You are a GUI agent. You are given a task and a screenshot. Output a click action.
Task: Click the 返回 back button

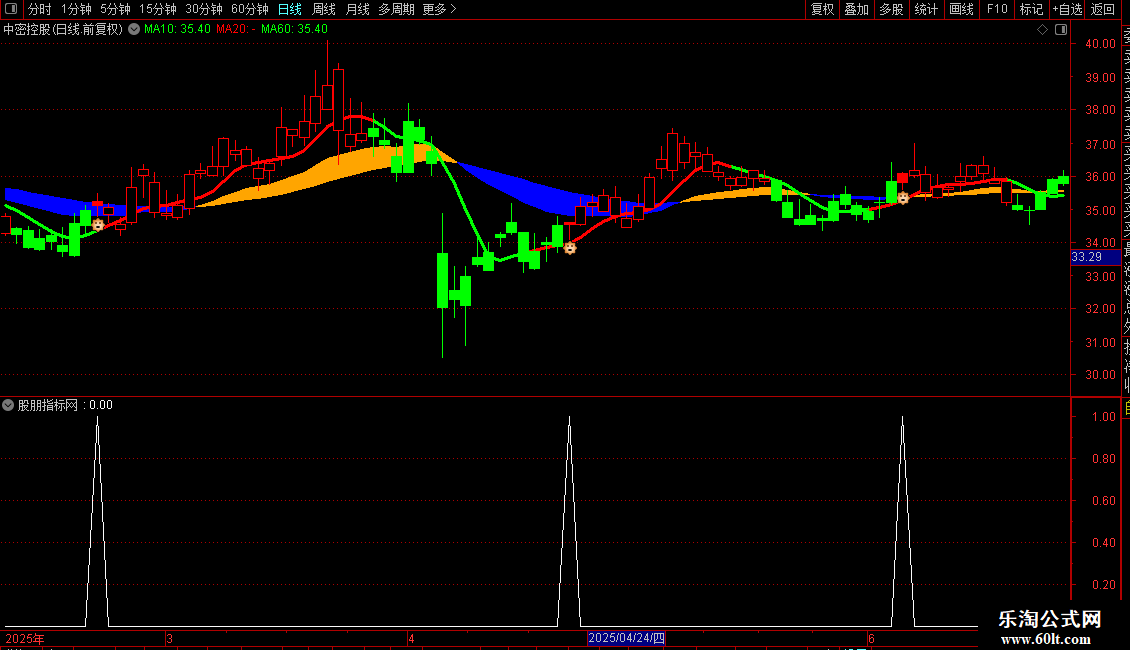tap(1103, 9)
